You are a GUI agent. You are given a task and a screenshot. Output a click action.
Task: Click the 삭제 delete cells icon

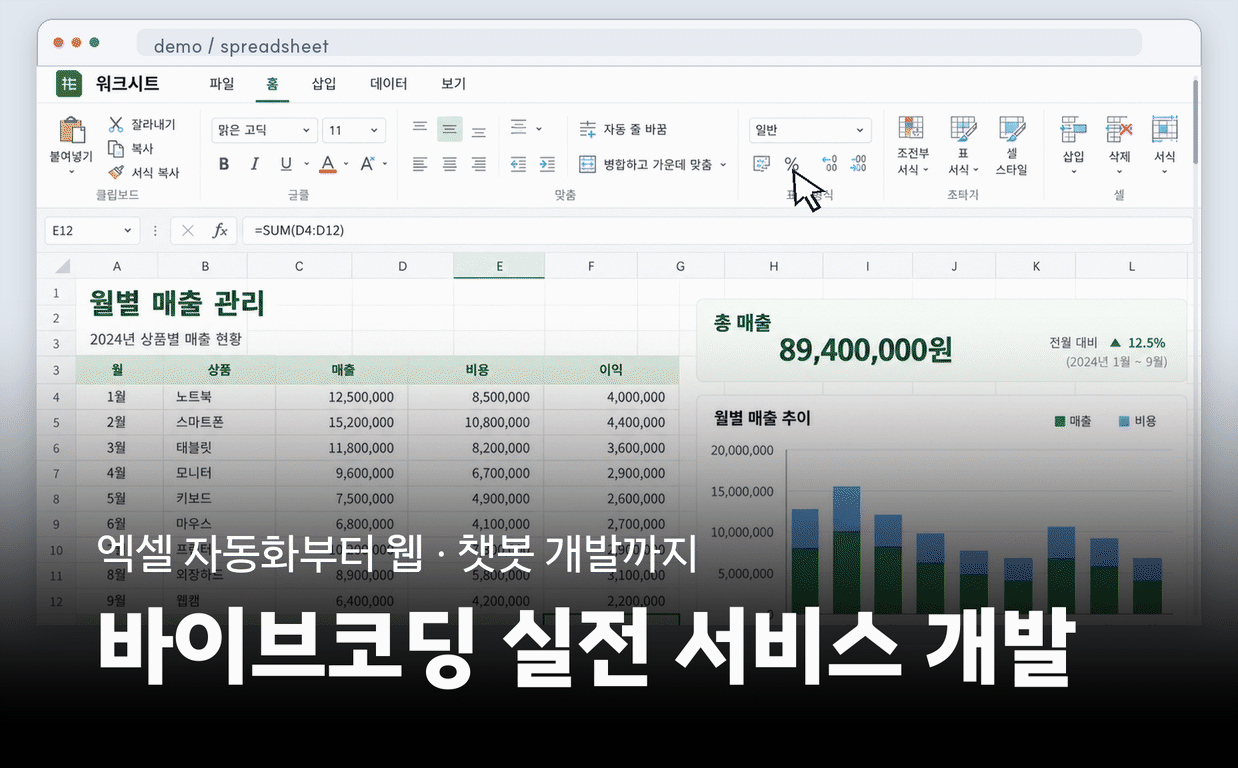(x=1119, y=128)
